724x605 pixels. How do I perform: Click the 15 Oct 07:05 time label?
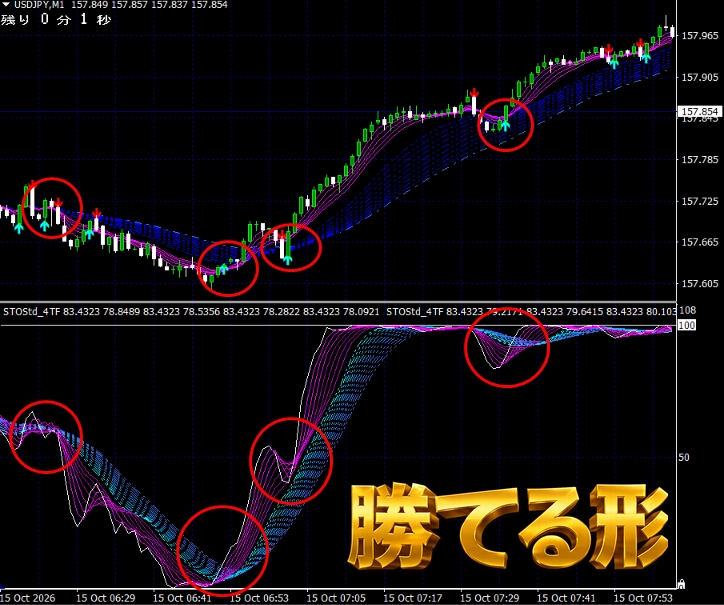[x=336, y=598]
